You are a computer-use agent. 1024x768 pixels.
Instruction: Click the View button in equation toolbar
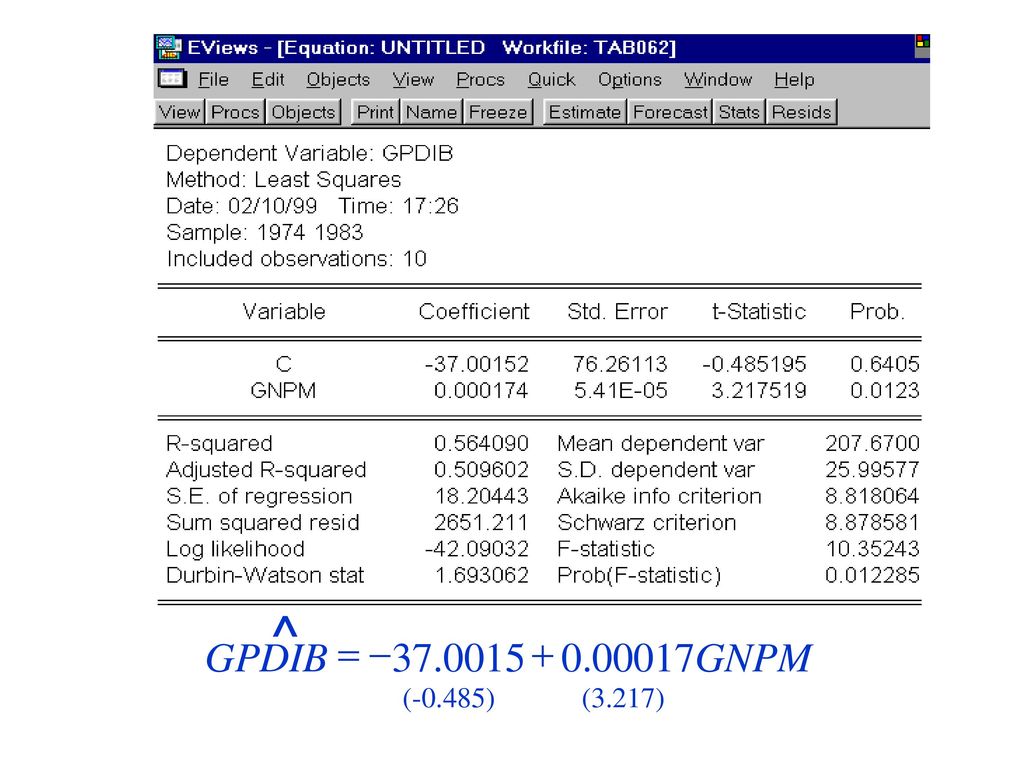(180, 112)
